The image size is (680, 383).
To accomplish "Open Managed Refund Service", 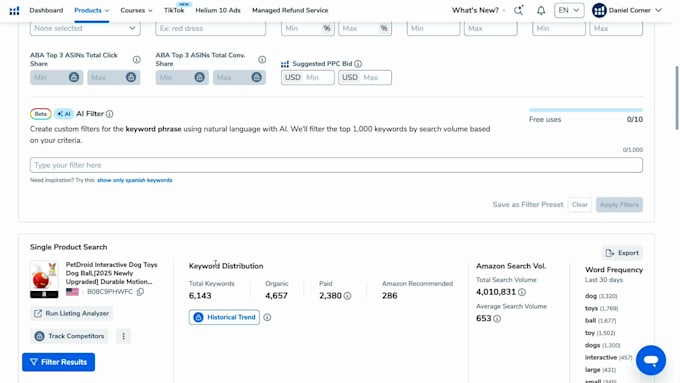I will (290, 10).
